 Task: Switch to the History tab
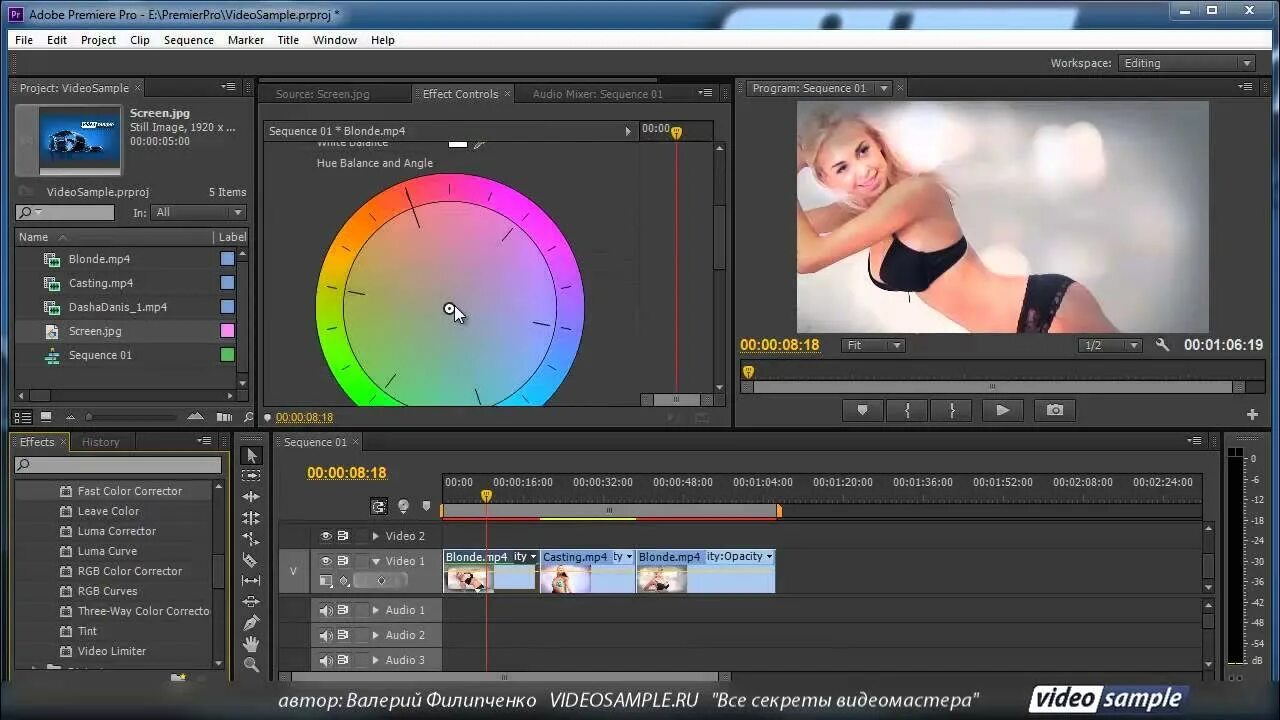[x=100, y=442]
